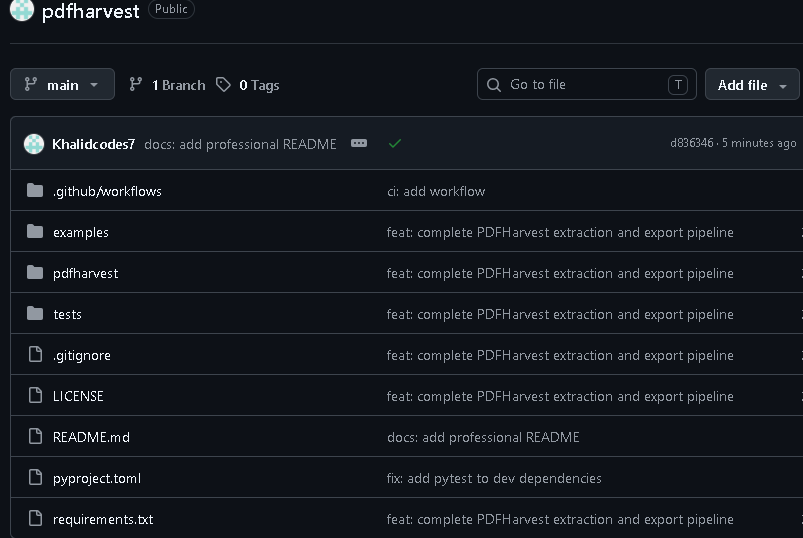This screenshot has width=803, height=538.
Task: Click the Public visibility badge
Action: click(171, 9)
